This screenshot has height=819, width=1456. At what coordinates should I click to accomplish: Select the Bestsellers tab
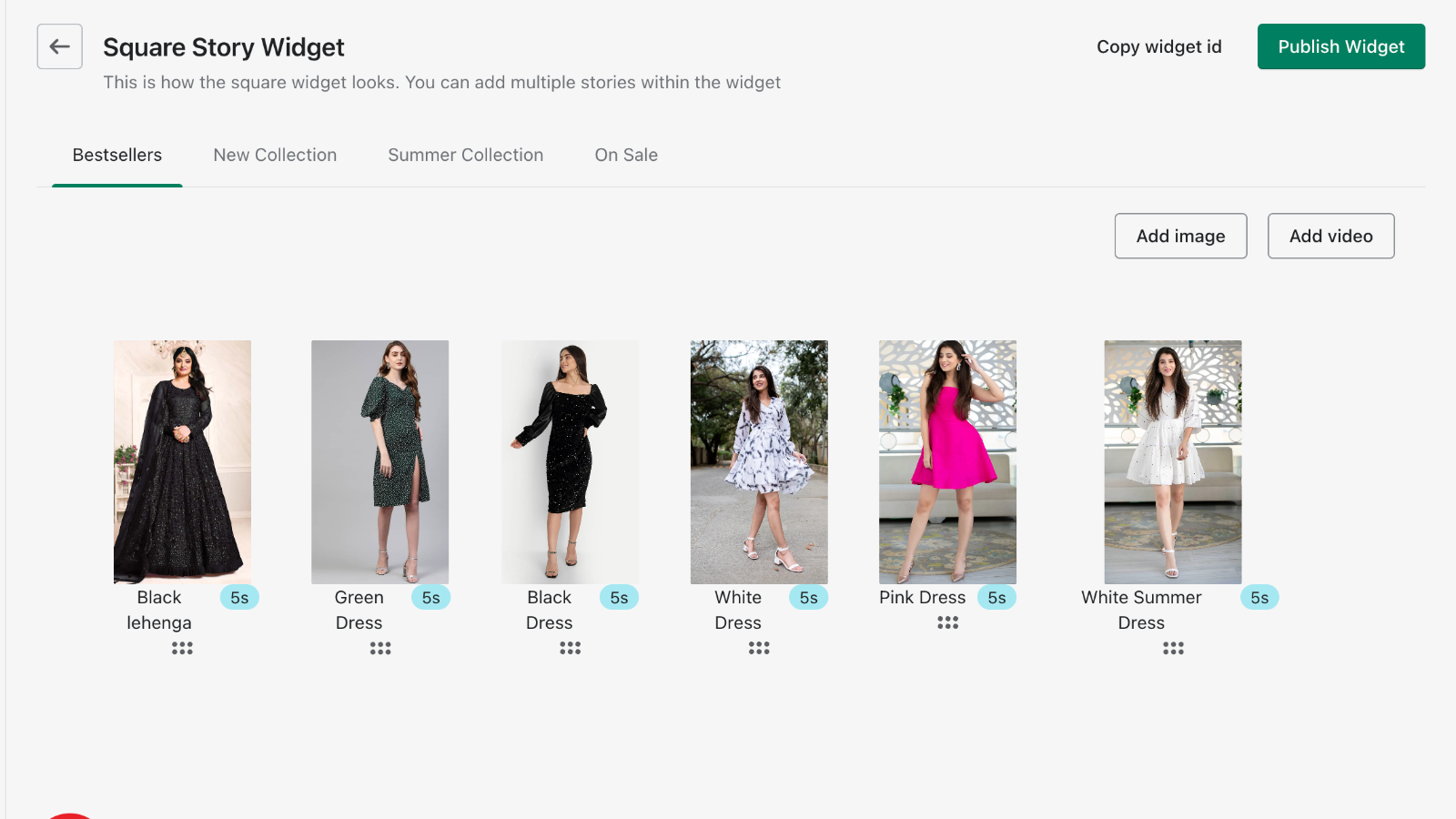116,155
